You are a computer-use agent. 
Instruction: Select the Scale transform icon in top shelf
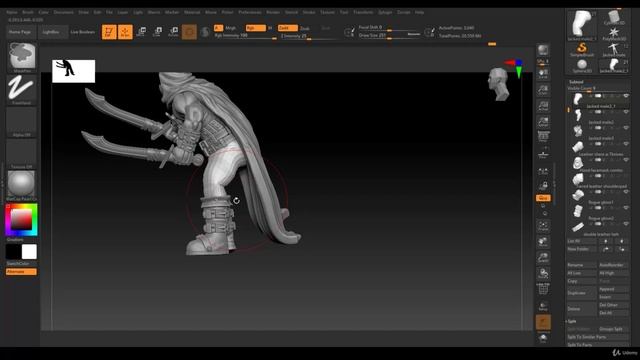(x=157, y=32)
